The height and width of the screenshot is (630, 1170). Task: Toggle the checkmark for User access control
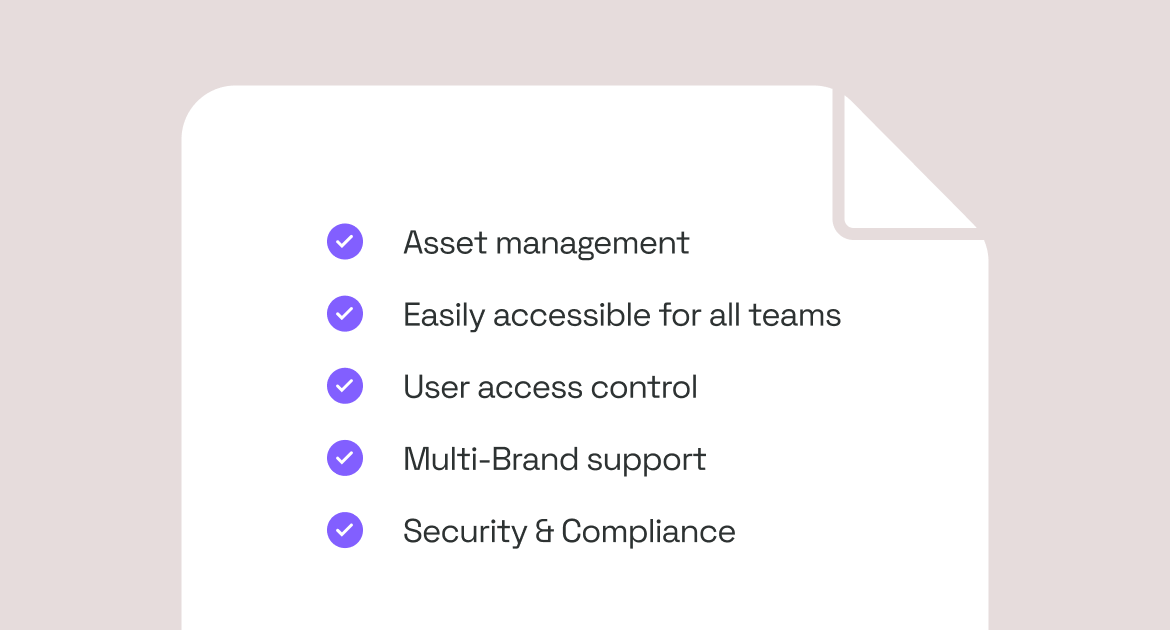(x=345, y=386)
